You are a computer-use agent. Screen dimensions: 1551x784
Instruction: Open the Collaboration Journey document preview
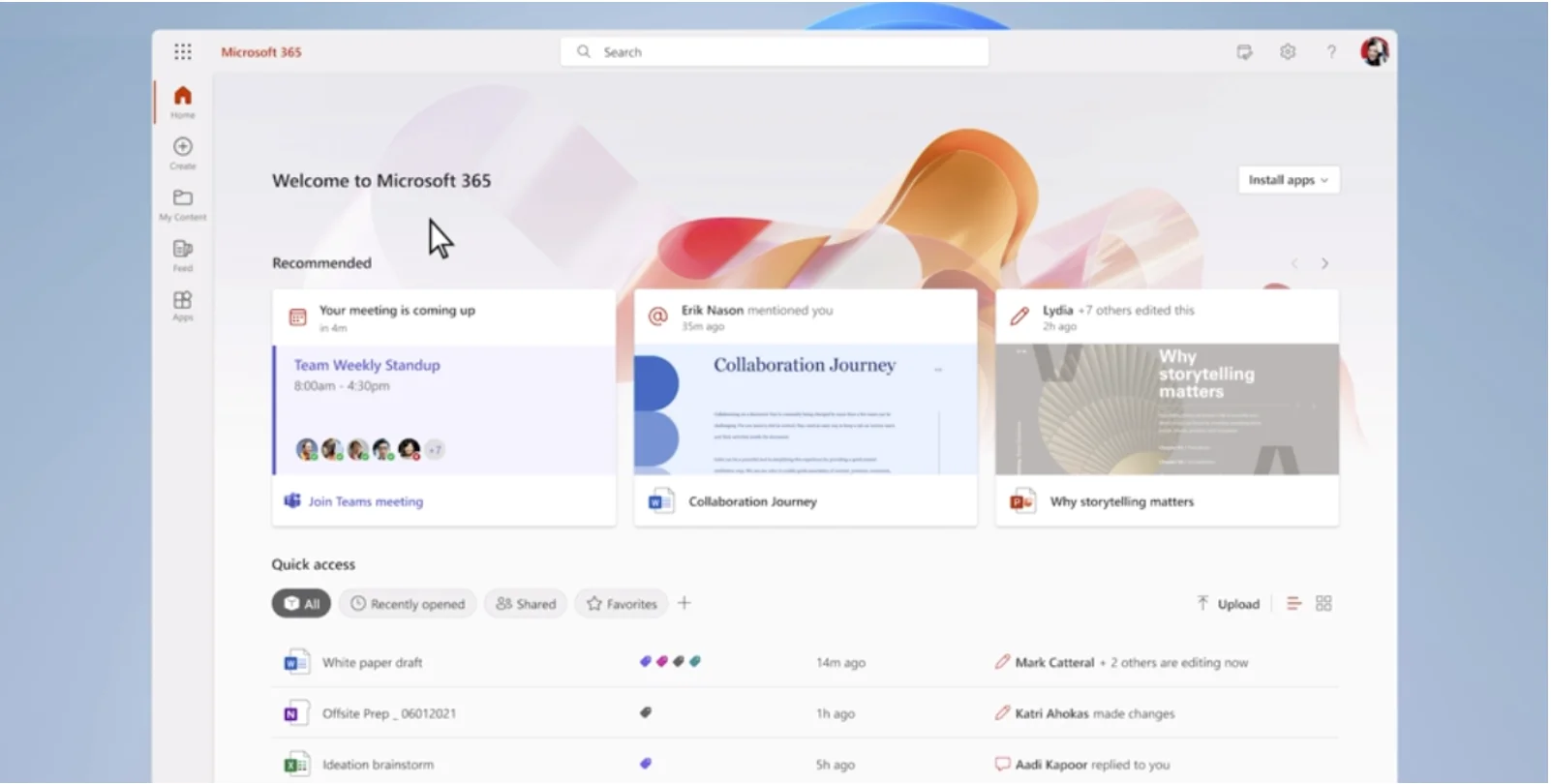tap(806, 409)
